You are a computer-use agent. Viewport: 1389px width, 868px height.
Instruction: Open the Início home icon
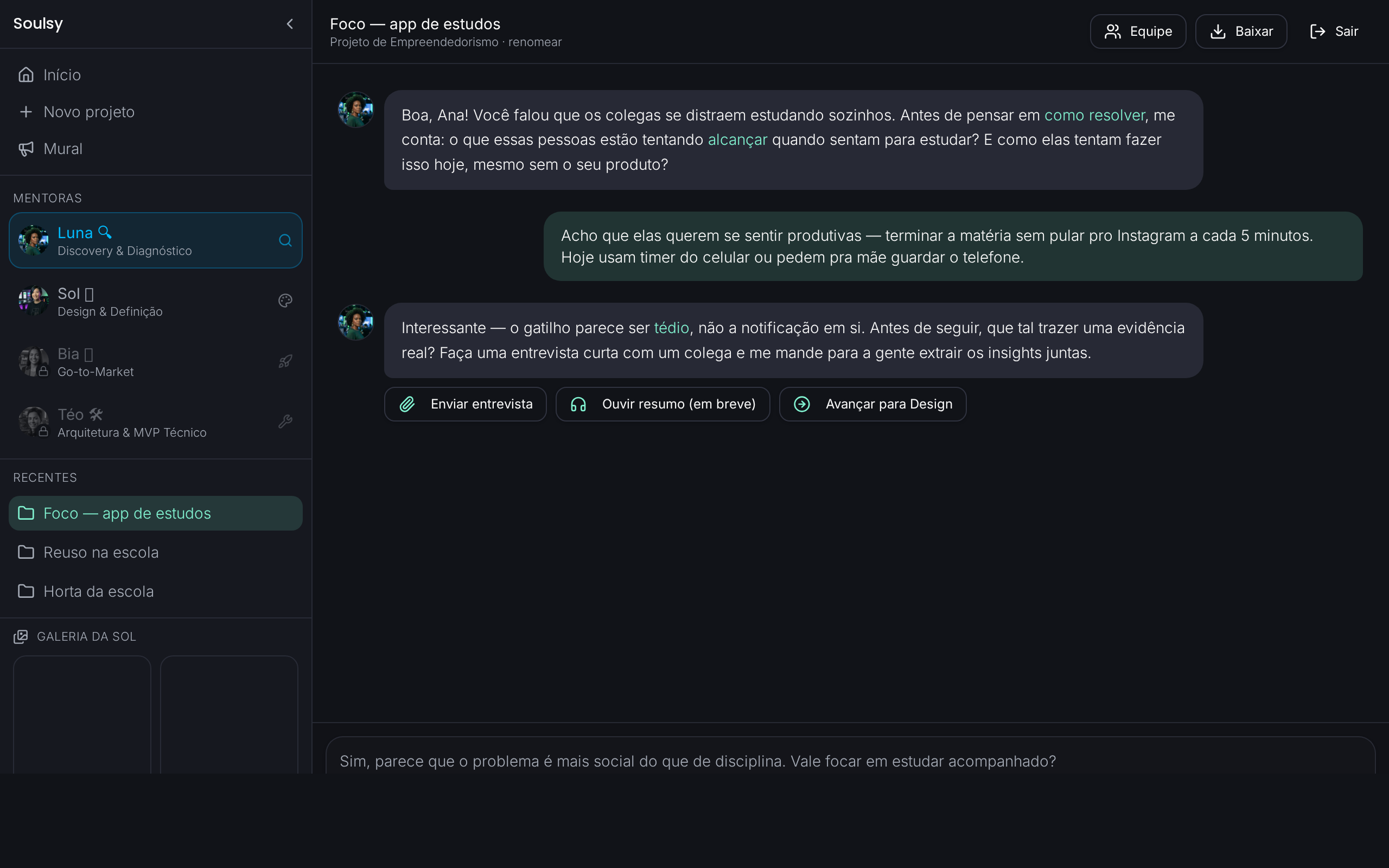tap(26, 75)
